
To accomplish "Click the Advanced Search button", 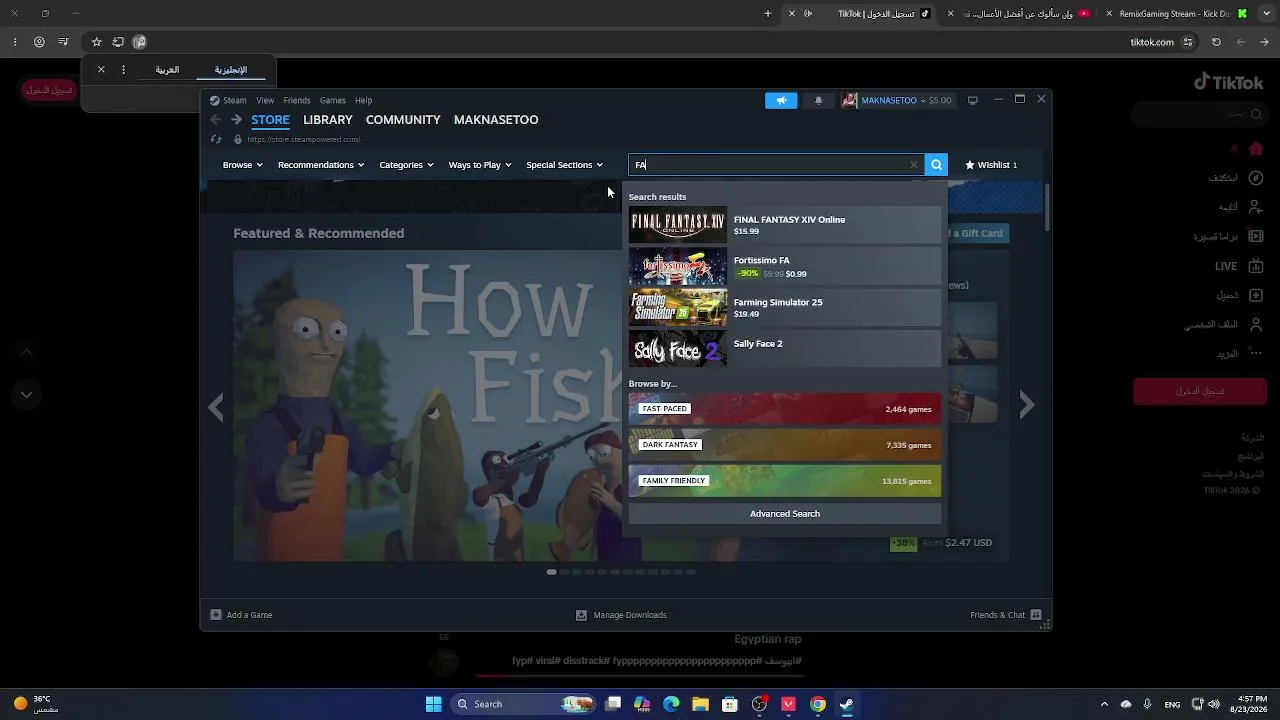I will tap(785, 514).
